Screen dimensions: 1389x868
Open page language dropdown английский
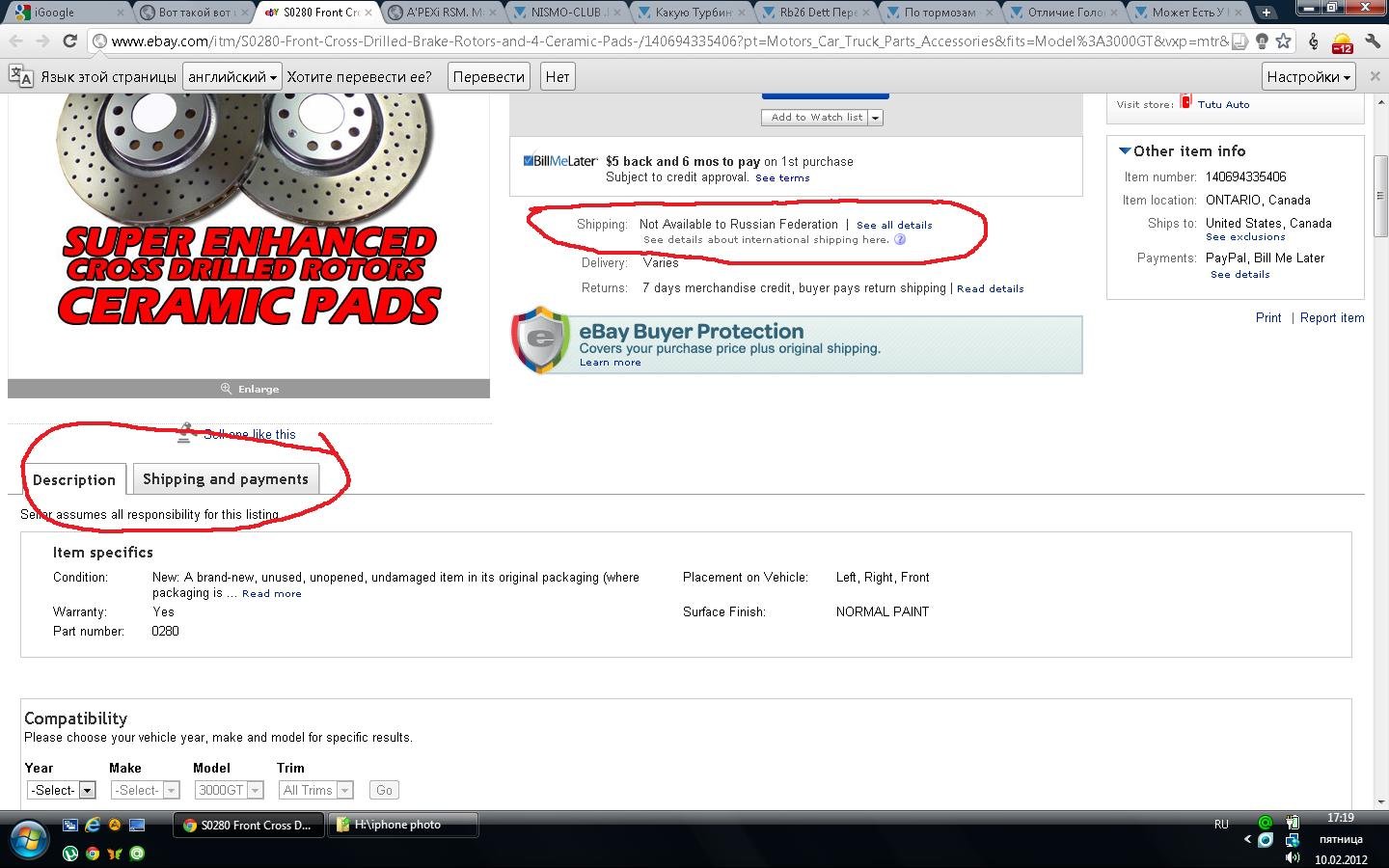click(x=232, y=76)
